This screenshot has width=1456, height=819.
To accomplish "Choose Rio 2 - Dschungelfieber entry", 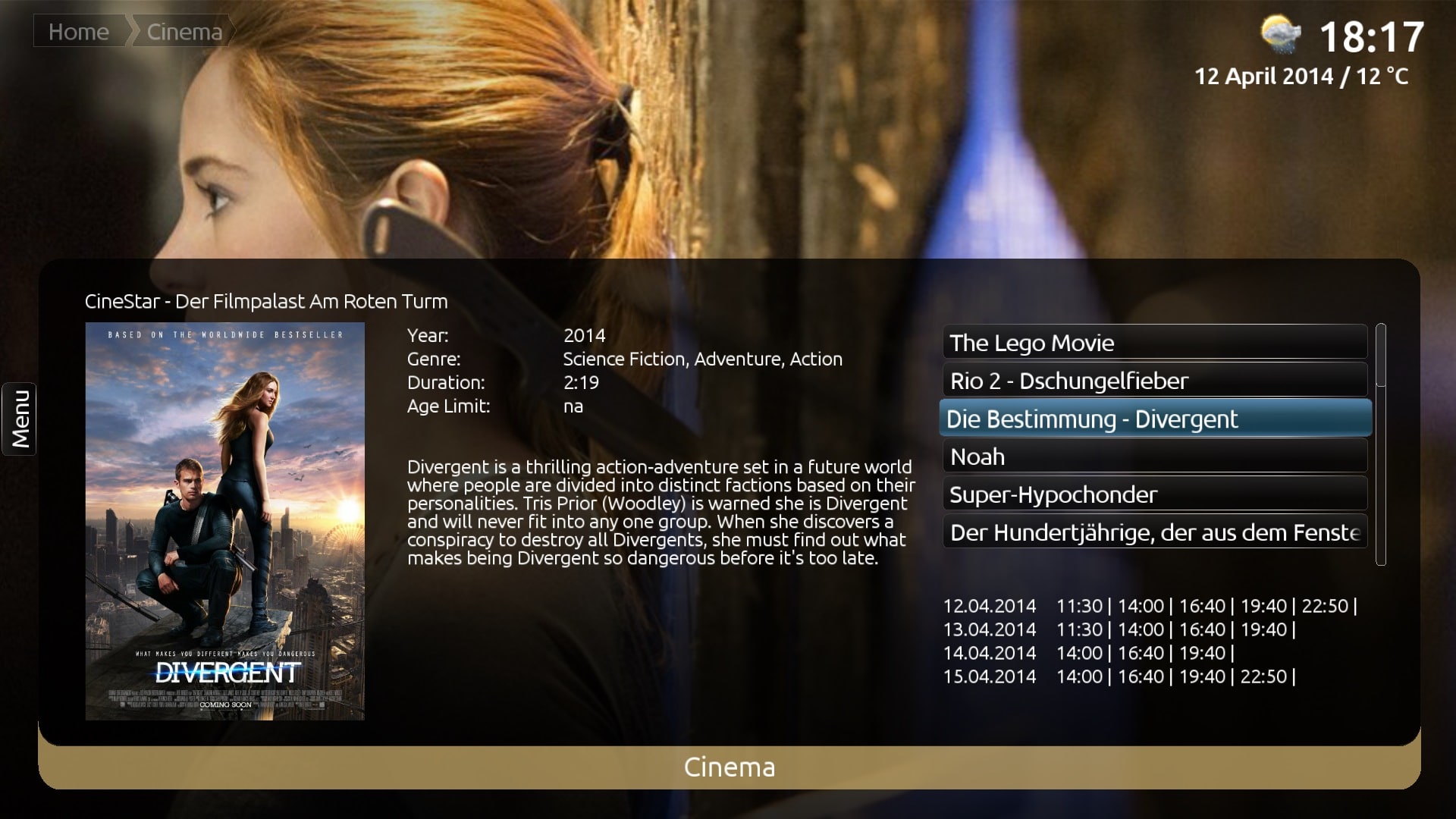I will point(1155,381).
